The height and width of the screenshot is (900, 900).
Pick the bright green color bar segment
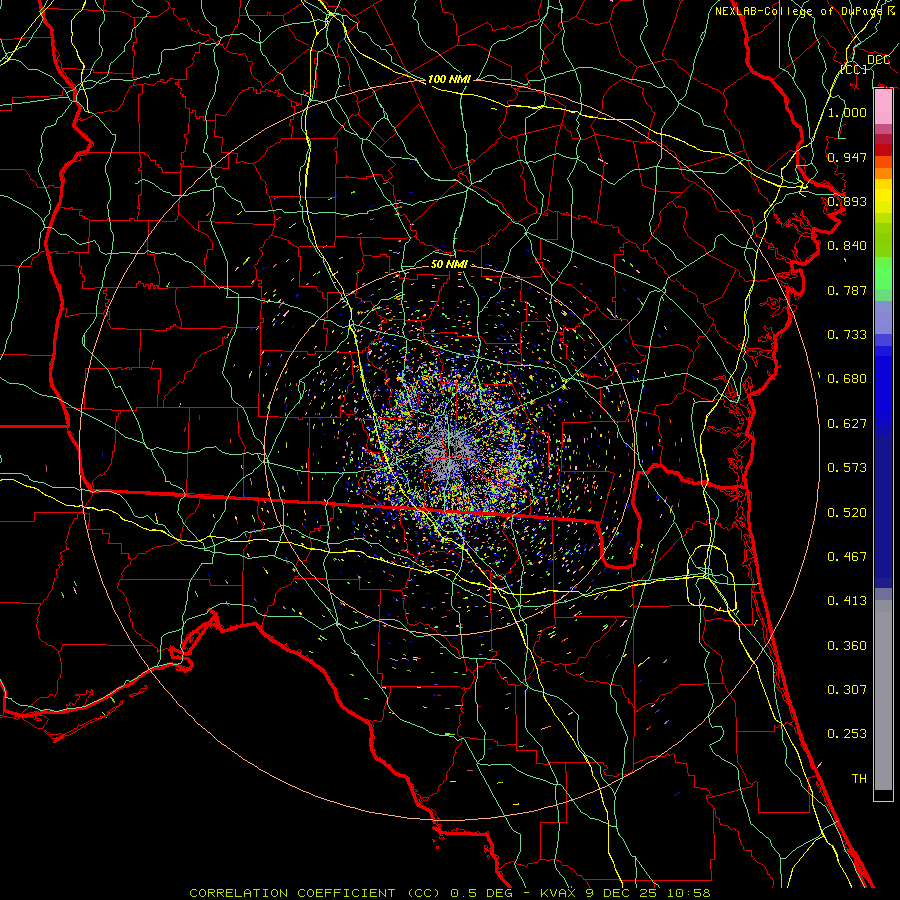[x=883, y=273]
